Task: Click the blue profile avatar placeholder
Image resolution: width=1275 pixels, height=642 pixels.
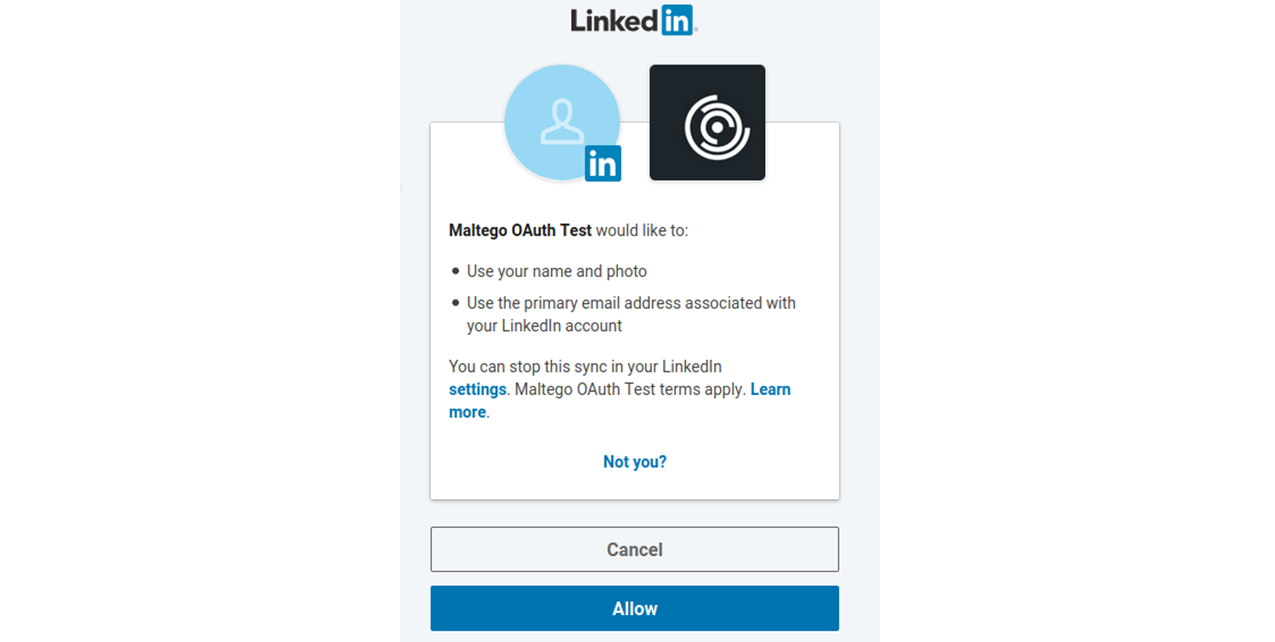Action: 562,123
